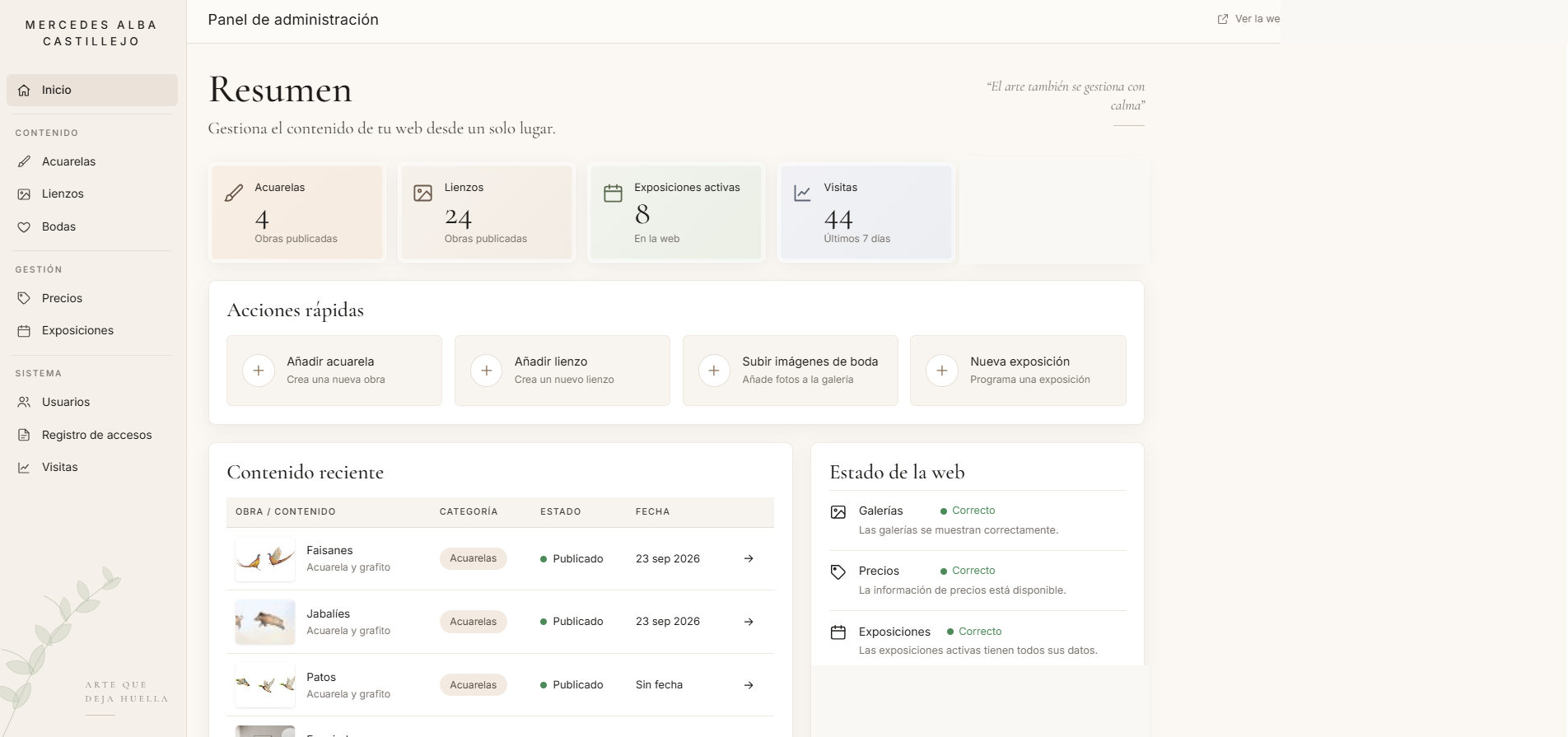Click the Registro de accesos document icon
The image size is (1568, 737).
(24, 435)
